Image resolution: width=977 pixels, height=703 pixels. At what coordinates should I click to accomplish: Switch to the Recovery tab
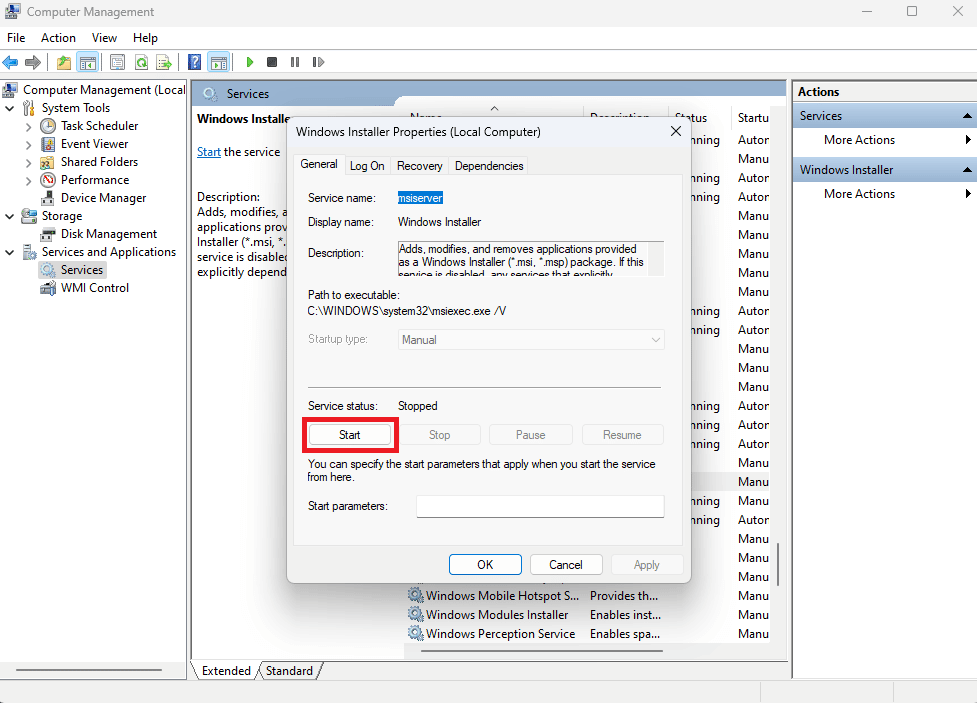(420, 166)
